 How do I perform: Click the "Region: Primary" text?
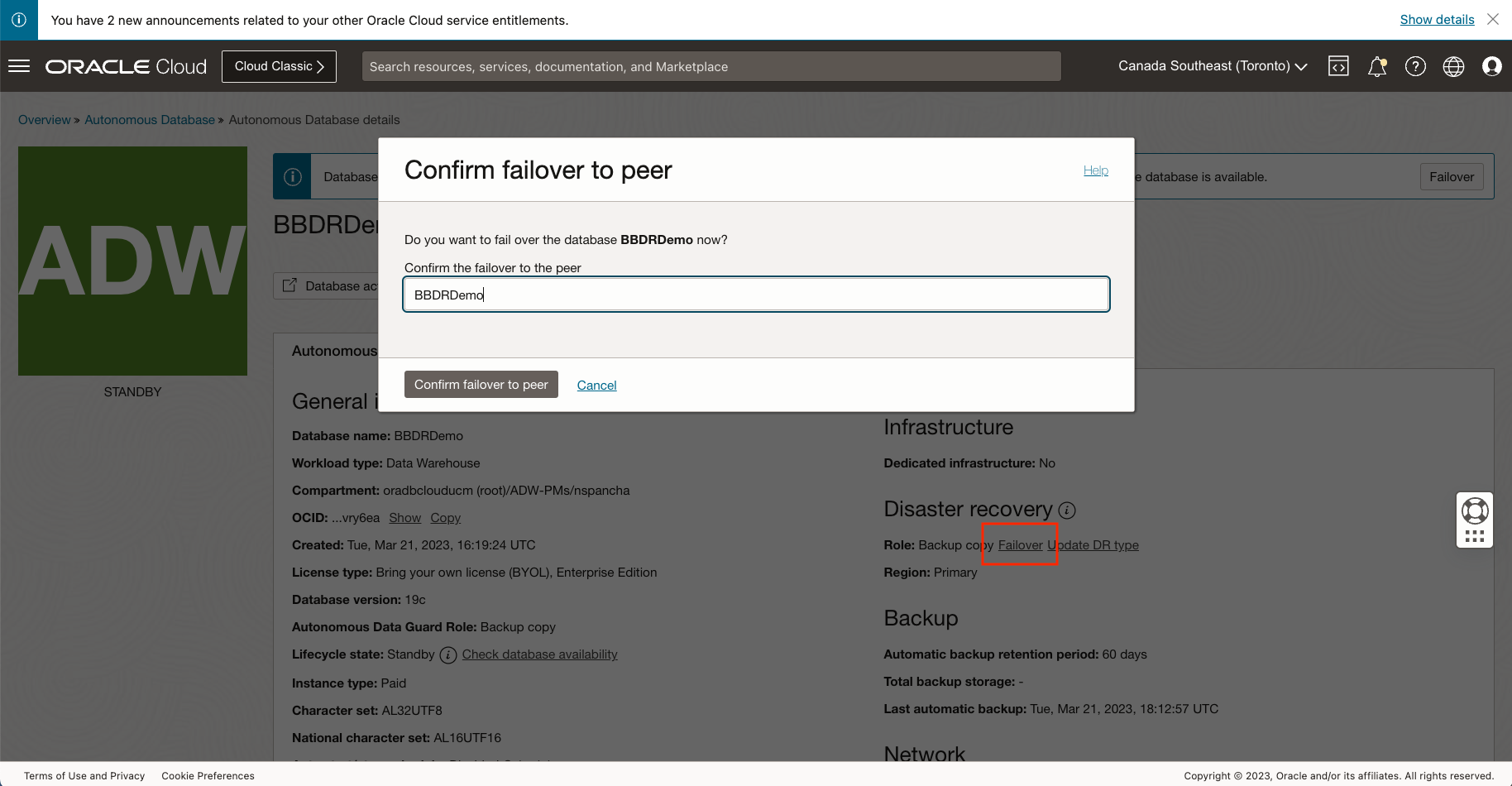click(931, 573)
